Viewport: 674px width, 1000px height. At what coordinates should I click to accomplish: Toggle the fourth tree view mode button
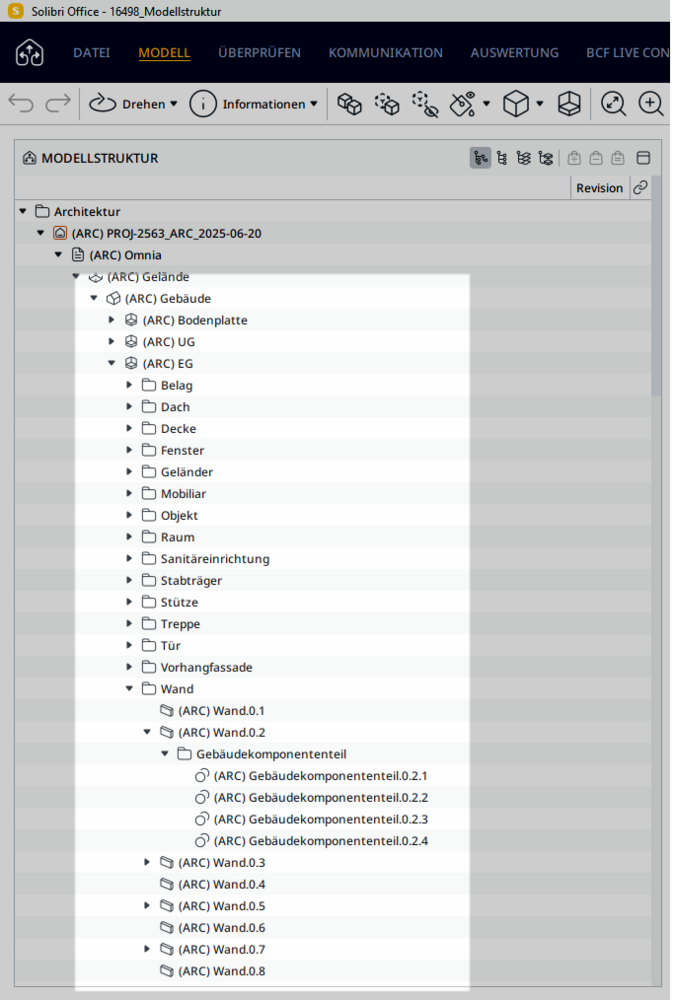coord(545,158)
